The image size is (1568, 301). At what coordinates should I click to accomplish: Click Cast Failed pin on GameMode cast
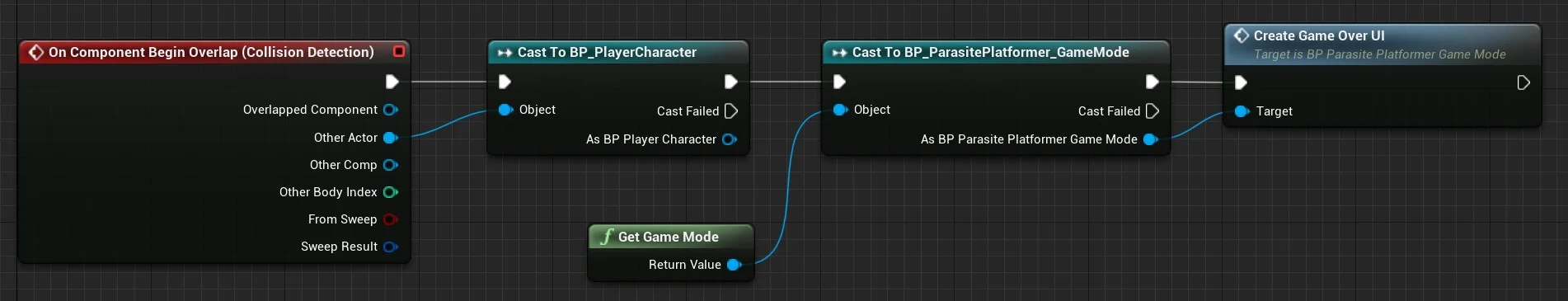[x=1153, y=111]
